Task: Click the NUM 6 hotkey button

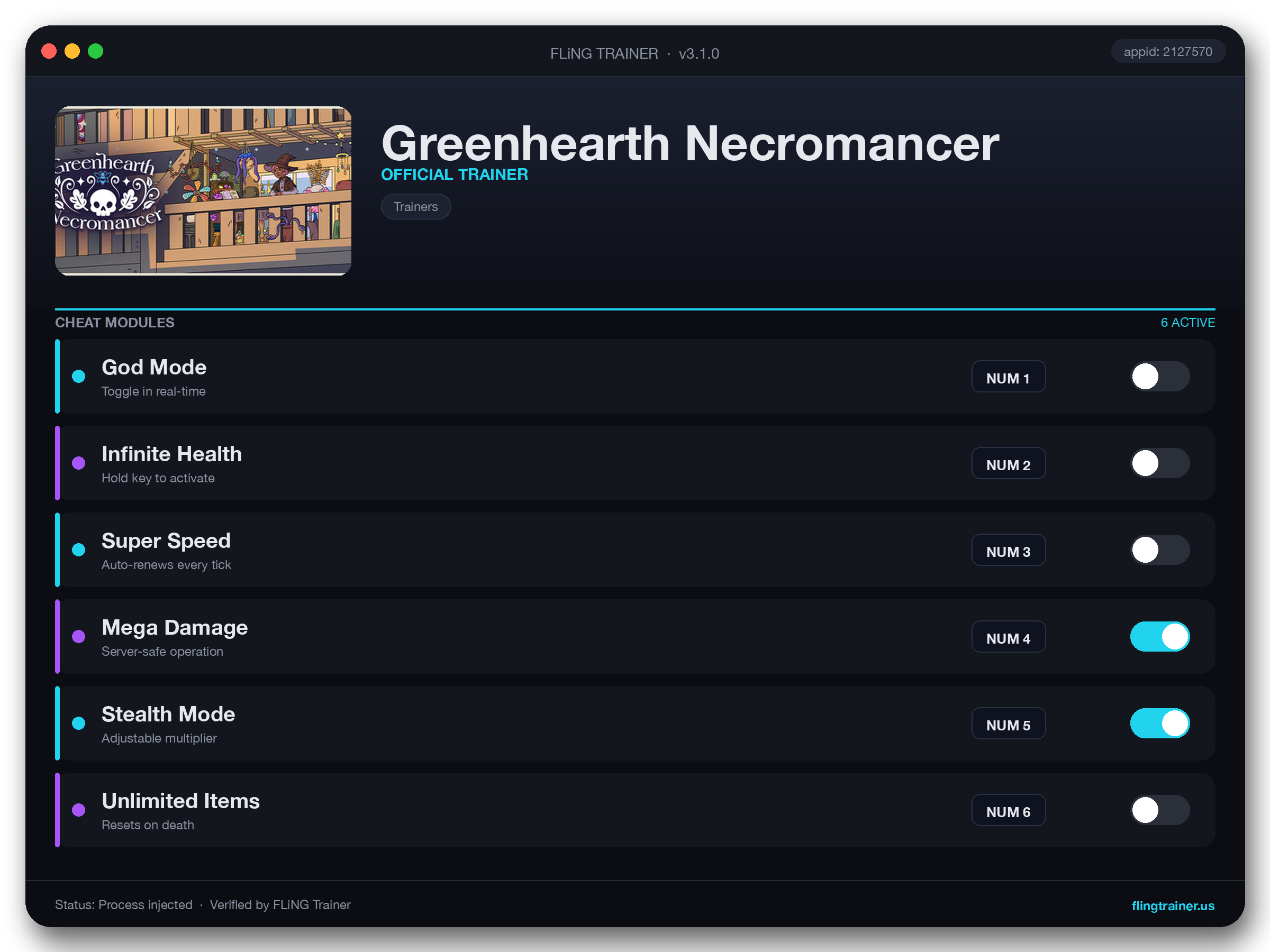Action: pos(1008,810)
